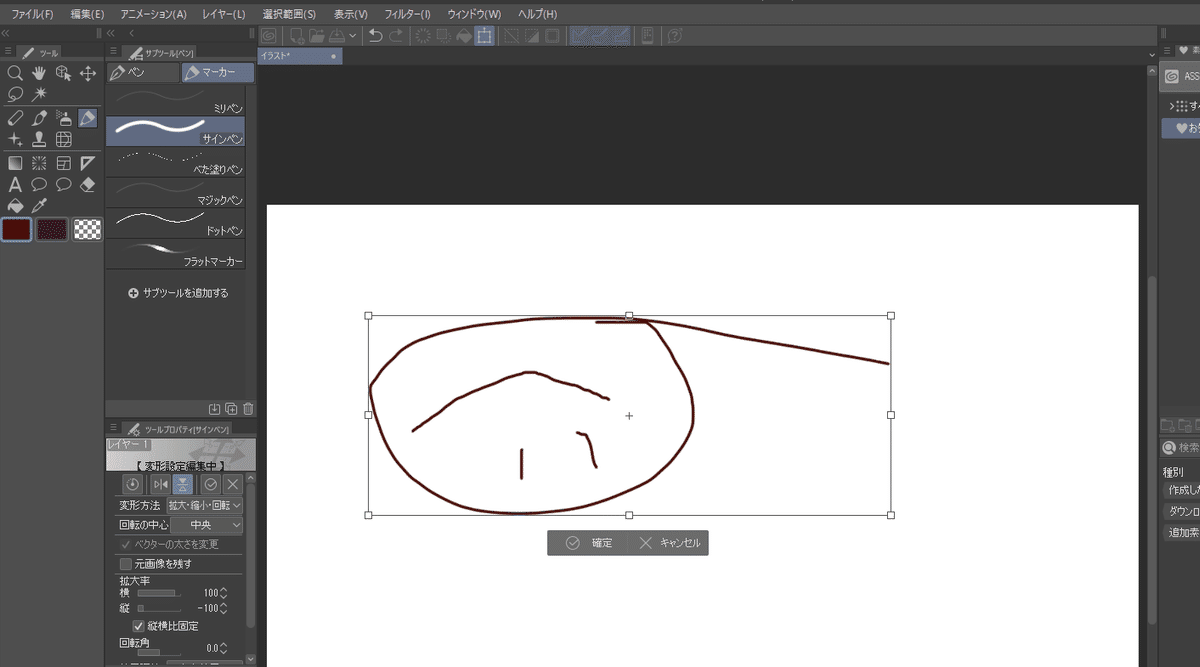Select the Pencil tool icon

[x=15, y=118]
